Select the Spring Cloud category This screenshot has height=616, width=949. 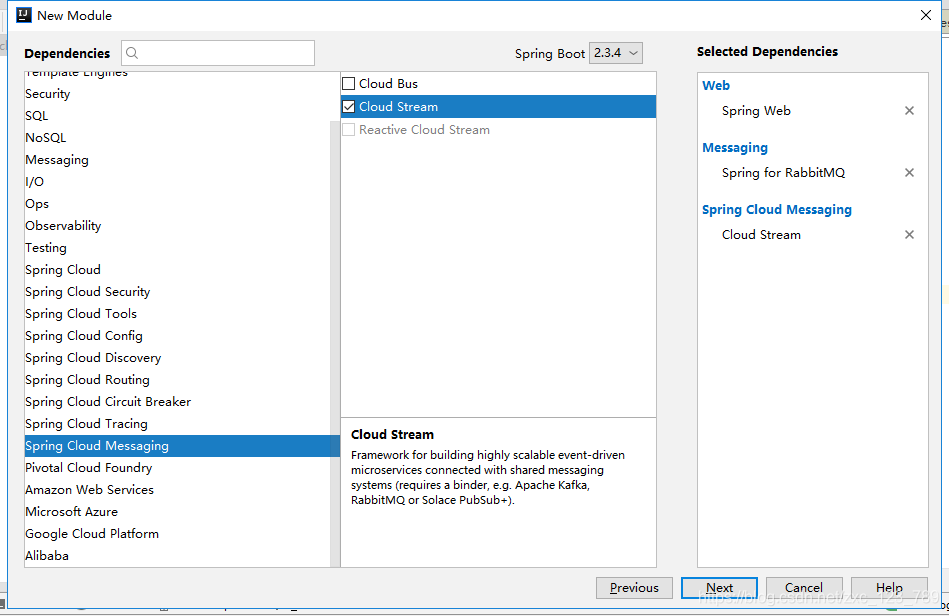(178, 270)
